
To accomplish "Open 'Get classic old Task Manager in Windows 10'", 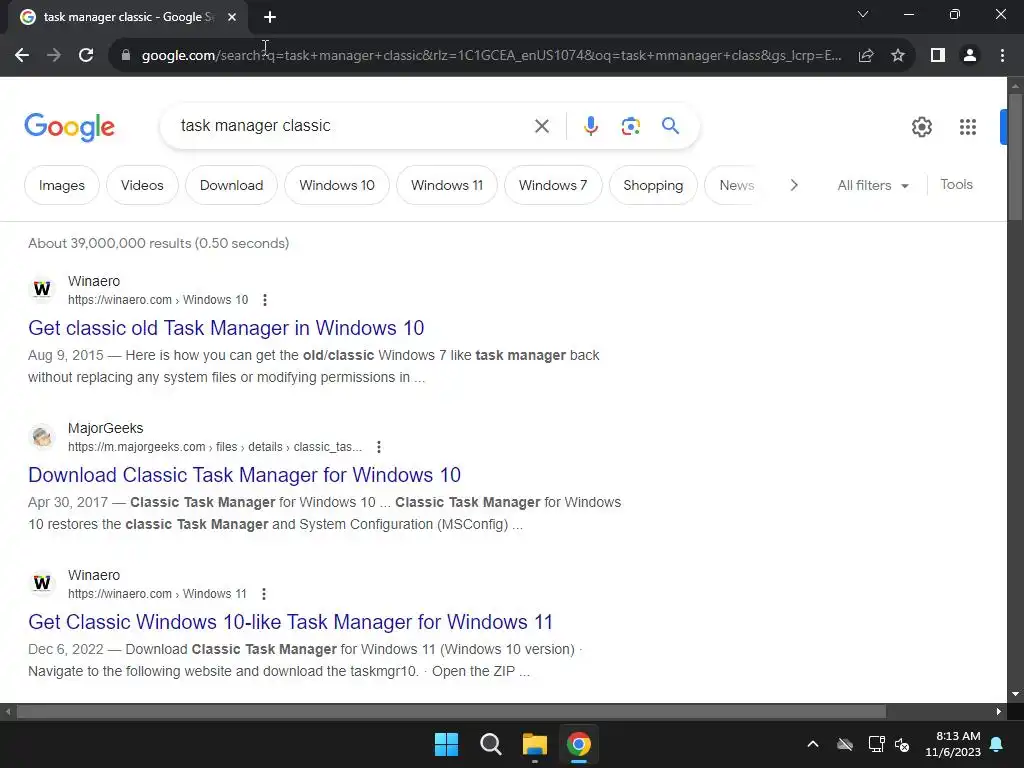I will point(226,328).
